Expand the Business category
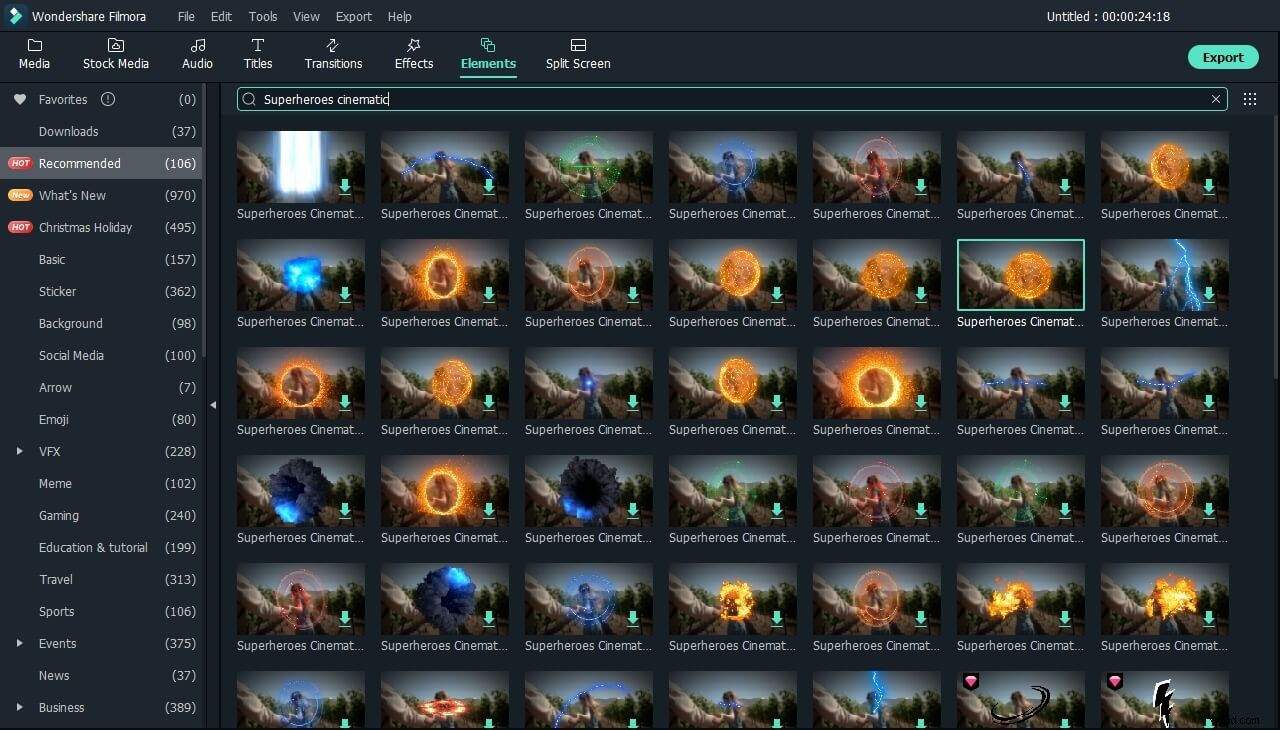 [20, 707]
